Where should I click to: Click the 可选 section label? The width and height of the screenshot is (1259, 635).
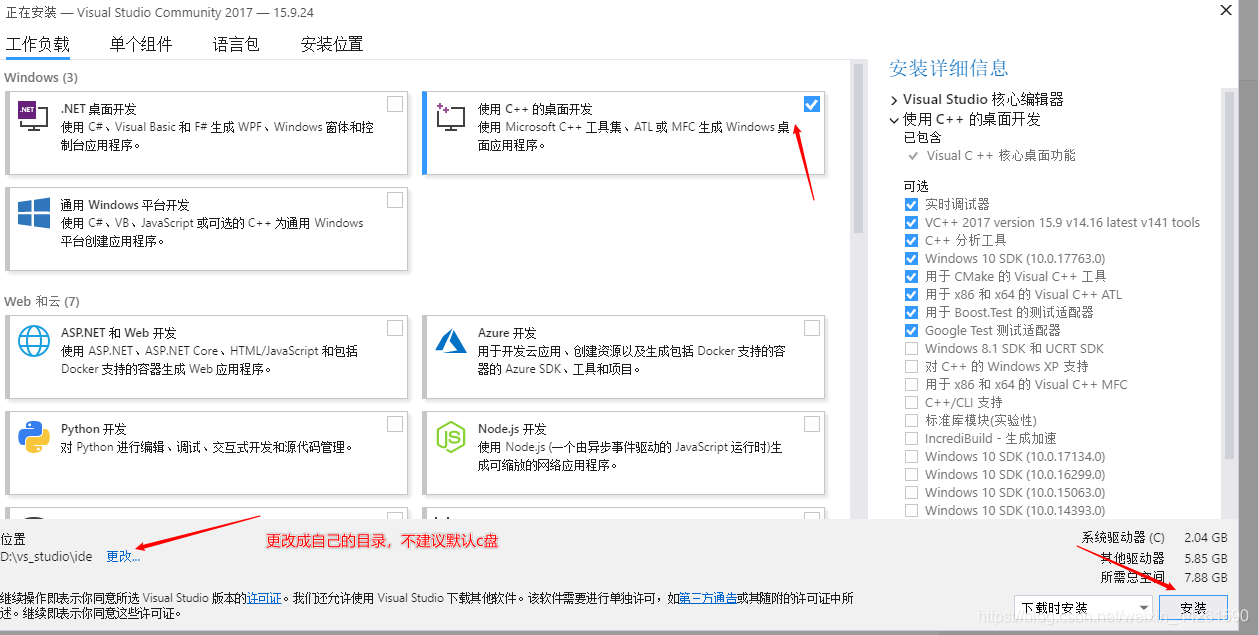coord(916,186)
